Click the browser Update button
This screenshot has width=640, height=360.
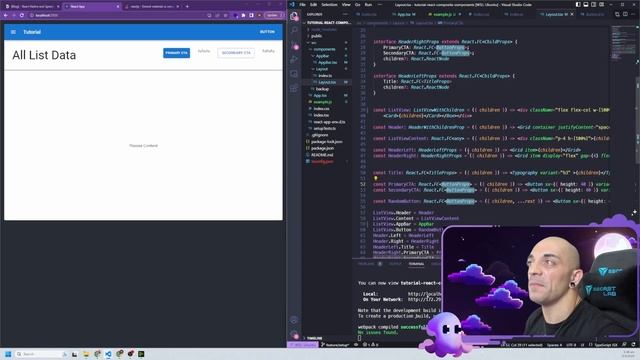(273, 15)
